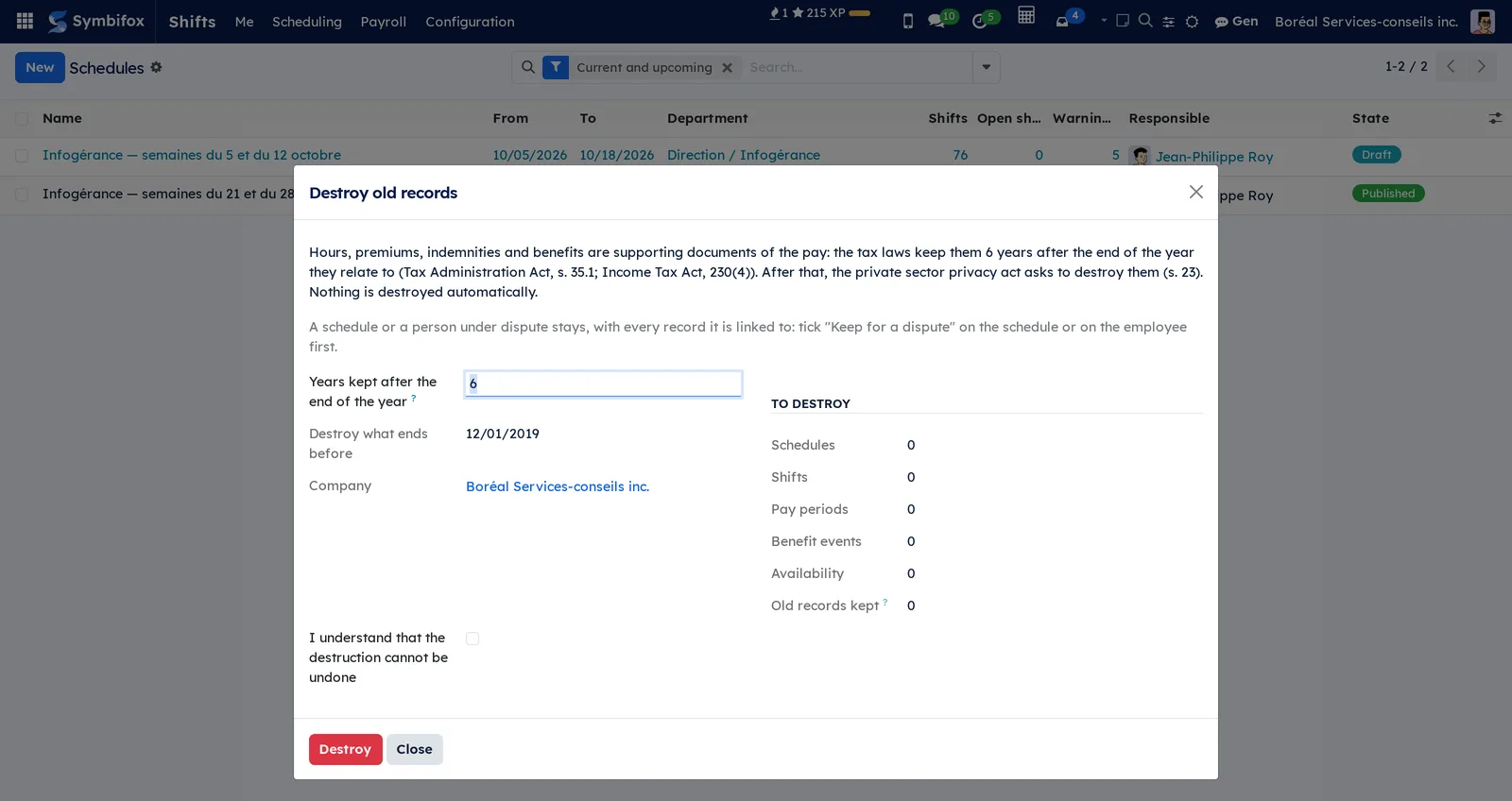The width and height of the screenshot is (1512, 801).
Task: Open the Boréal Services-conseils inc. company switcher
Action: click(x=1366, y=22)
